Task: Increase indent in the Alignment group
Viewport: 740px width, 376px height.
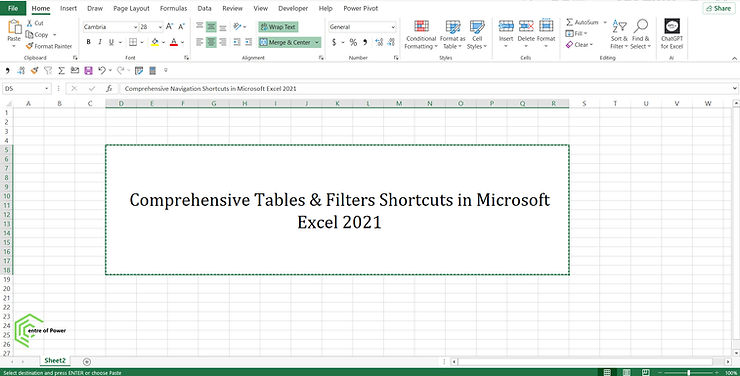Action: 248,42
